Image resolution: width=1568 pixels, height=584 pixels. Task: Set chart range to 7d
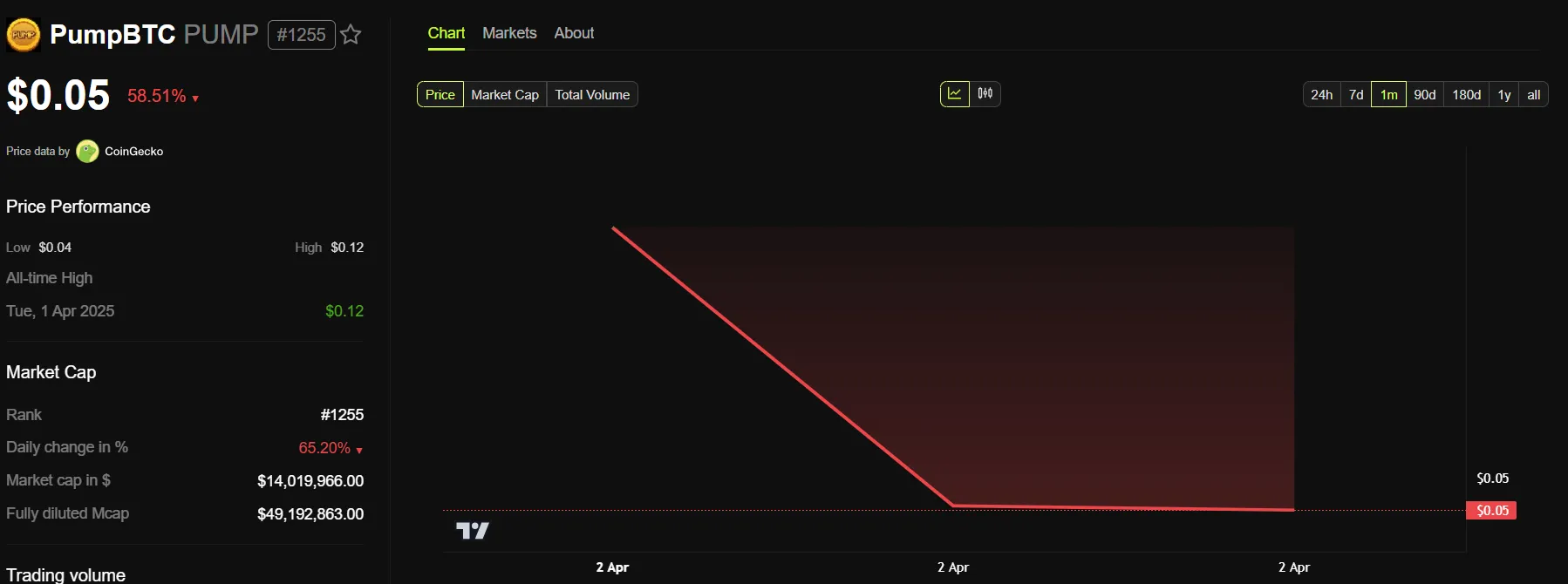click(x=1356, y=94)
